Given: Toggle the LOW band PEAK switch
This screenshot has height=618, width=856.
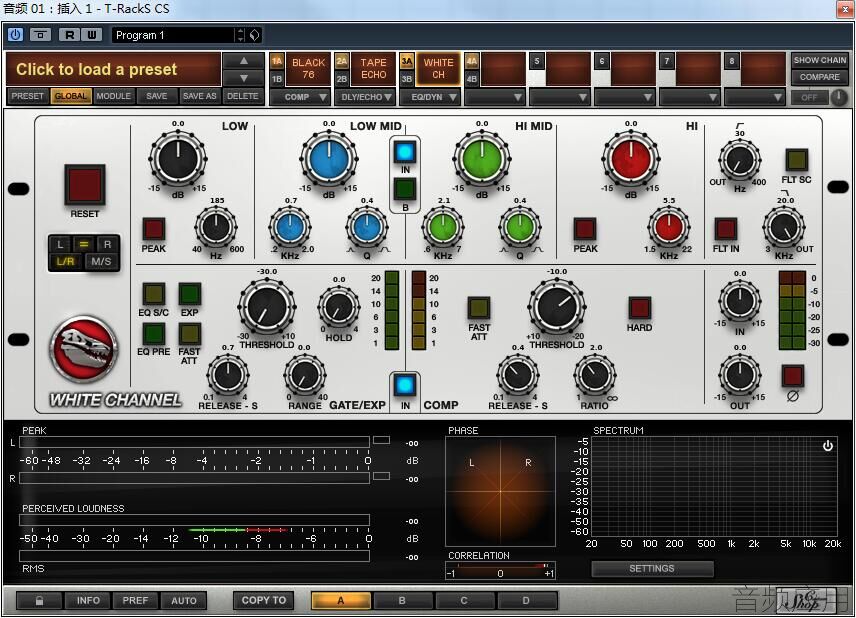Looking at the screenshot, I should tap(153, 229).
